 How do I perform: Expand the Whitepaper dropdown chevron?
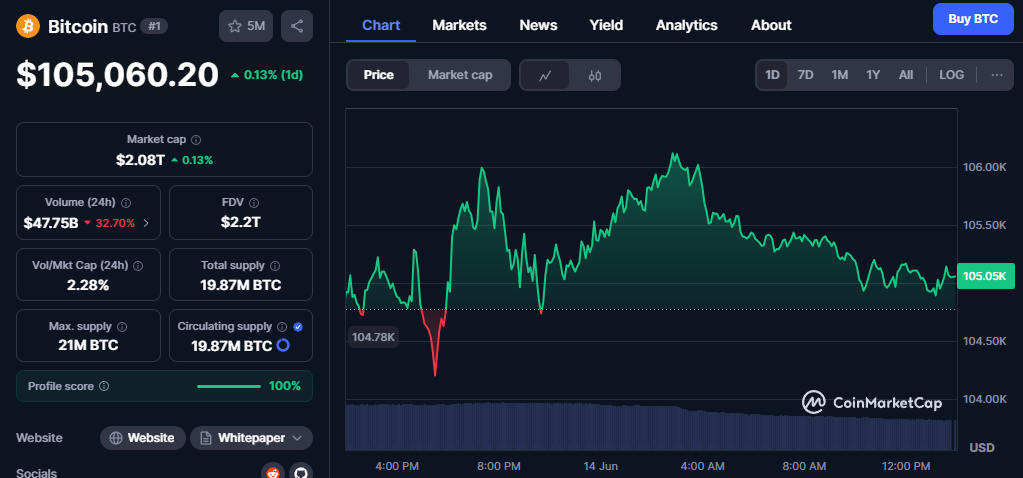[298, 438]
